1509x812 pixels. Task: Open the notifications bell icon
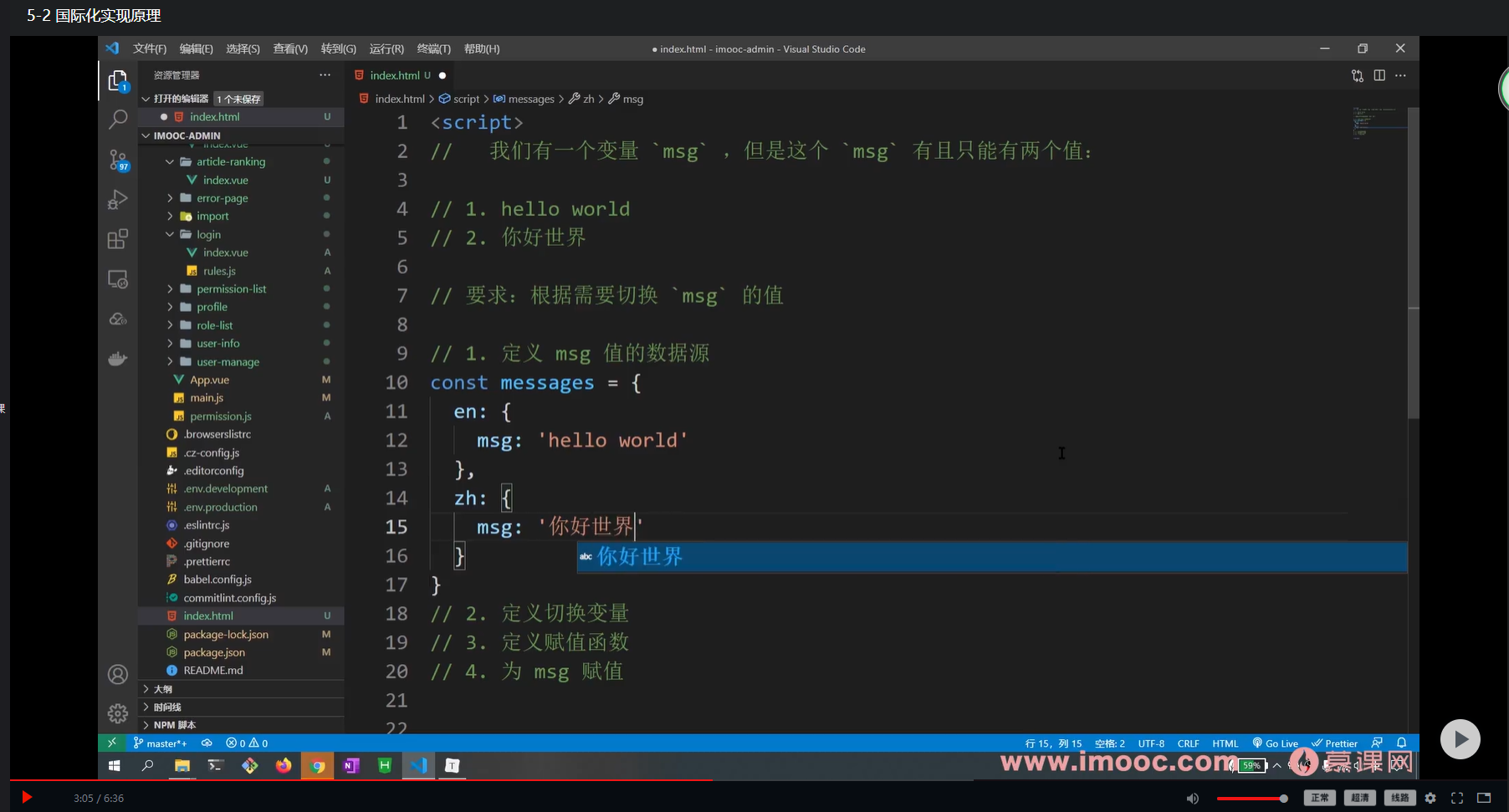1402,743
